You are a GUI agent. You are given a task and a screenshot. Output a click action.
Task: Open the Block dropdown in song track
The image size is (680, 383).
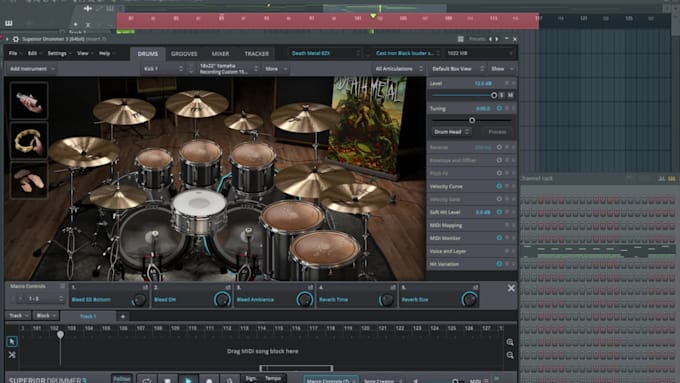tap(46, 316)
